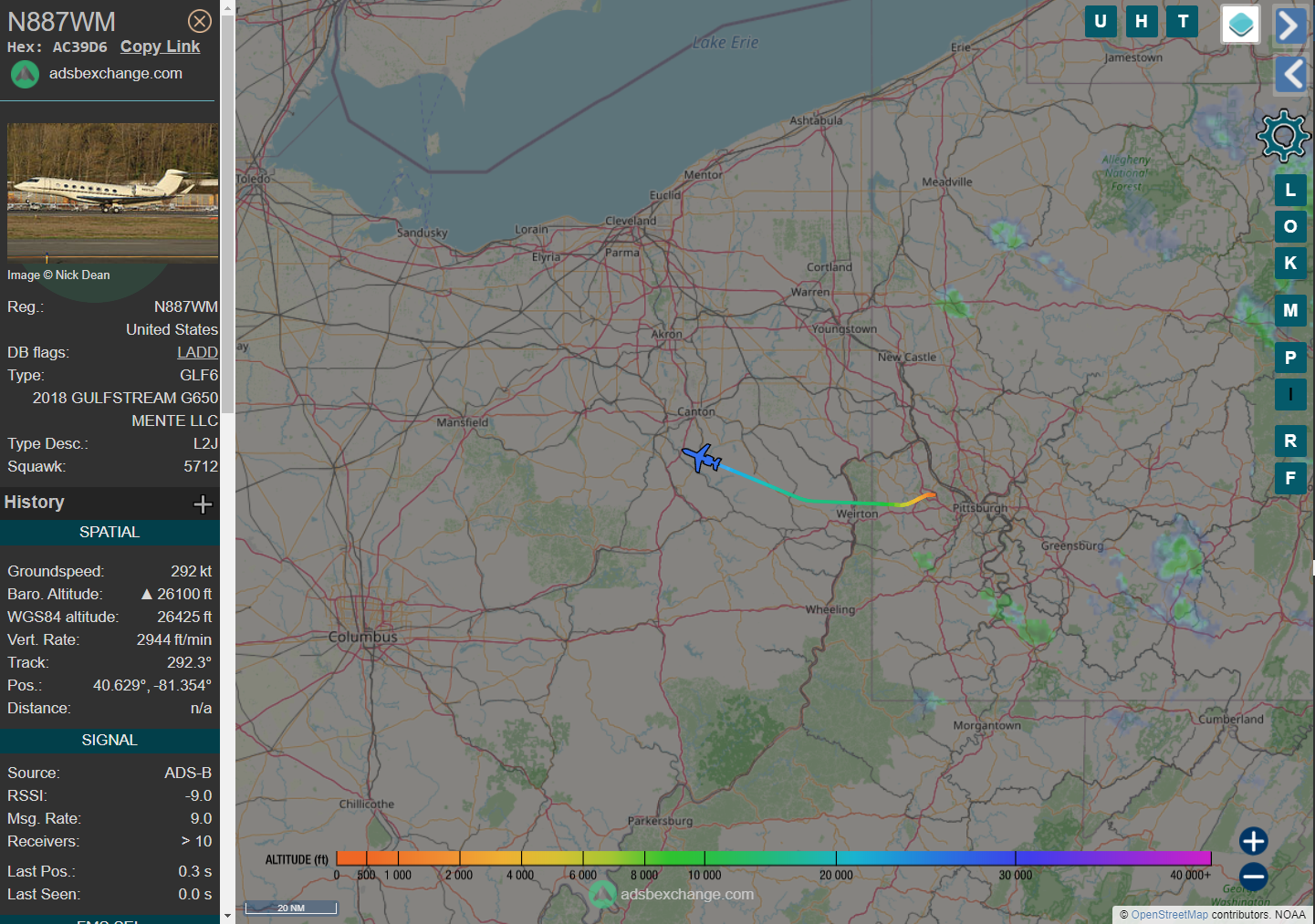
Task: Toggle the P map button
Action: tap(1290, 358)
